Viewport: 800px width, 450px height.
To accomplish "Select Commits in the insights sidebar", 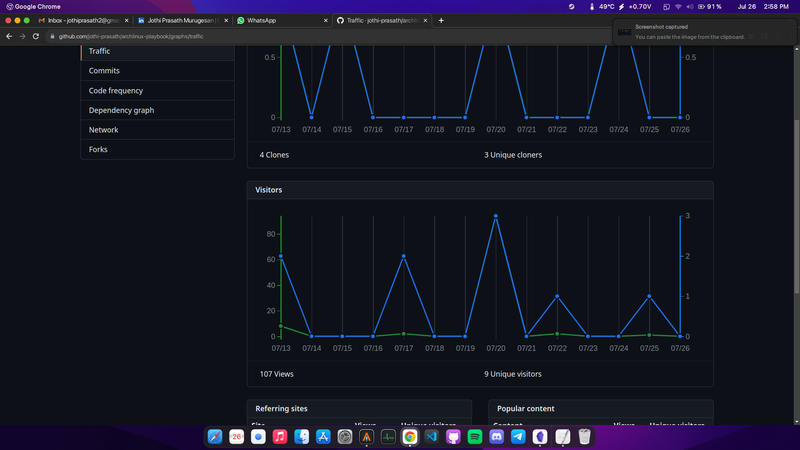I will (104, 71).
